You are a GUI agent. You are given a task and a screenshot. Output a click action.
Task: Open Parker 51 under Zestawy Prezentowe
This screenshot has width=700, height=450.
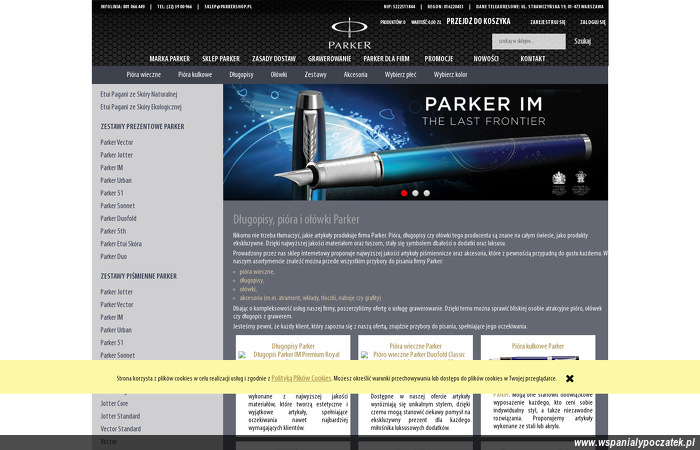click(x=112, y=193)
